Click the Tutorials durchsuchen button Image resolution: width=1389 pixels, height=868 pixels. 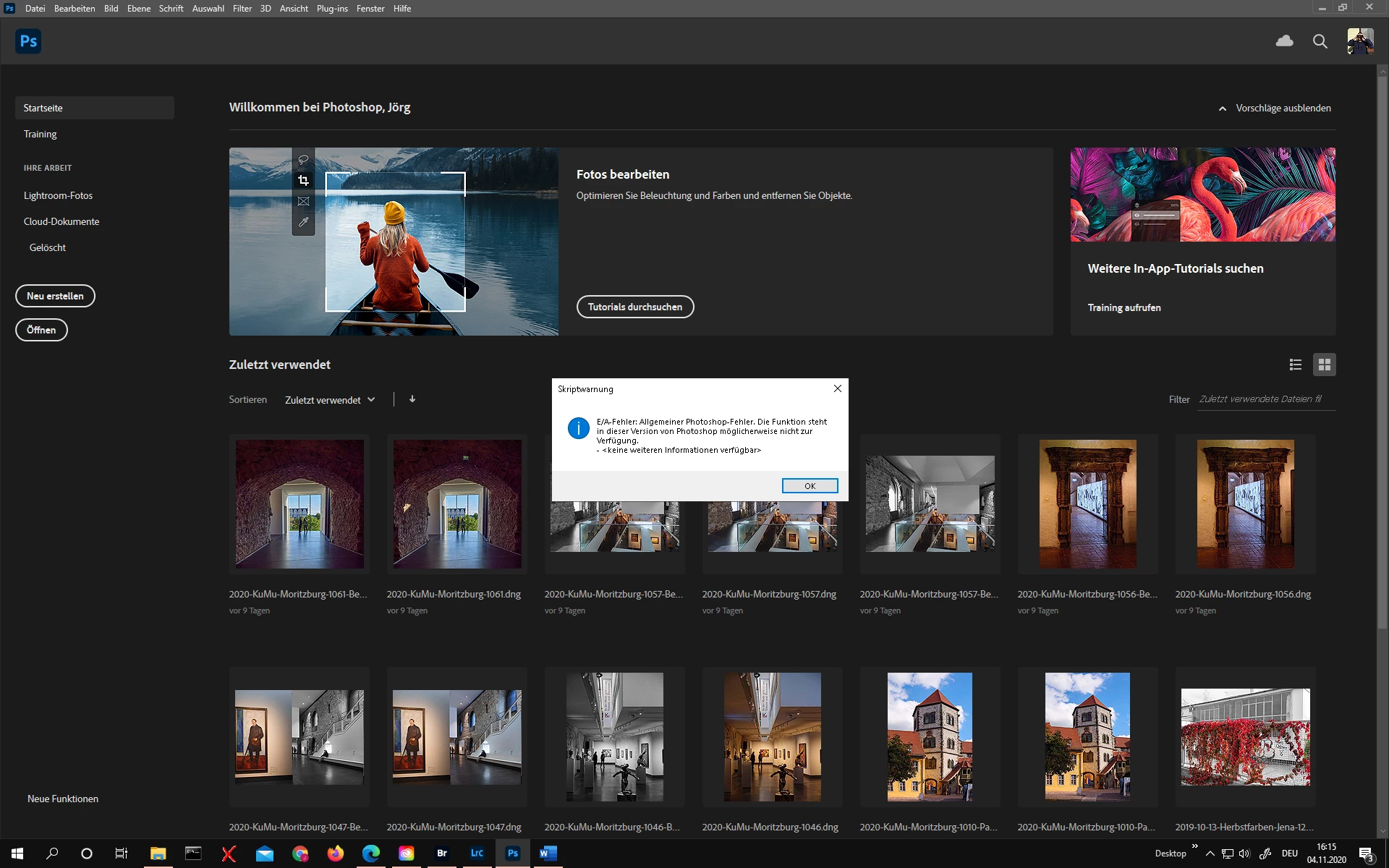coord(634,307)
